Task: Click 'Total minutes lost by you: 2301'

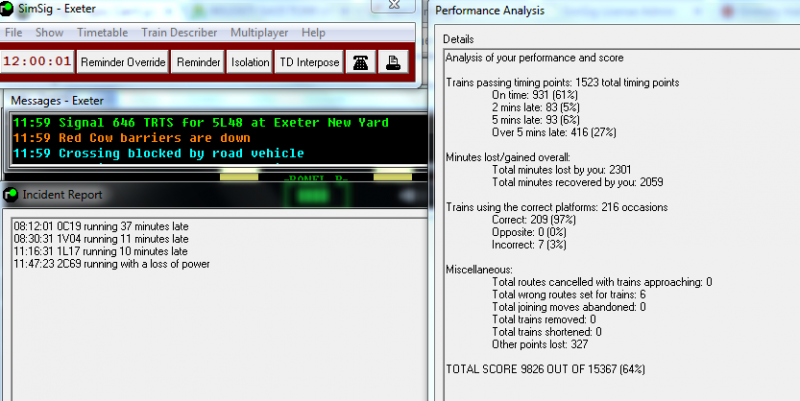Action: click(562, 169)
